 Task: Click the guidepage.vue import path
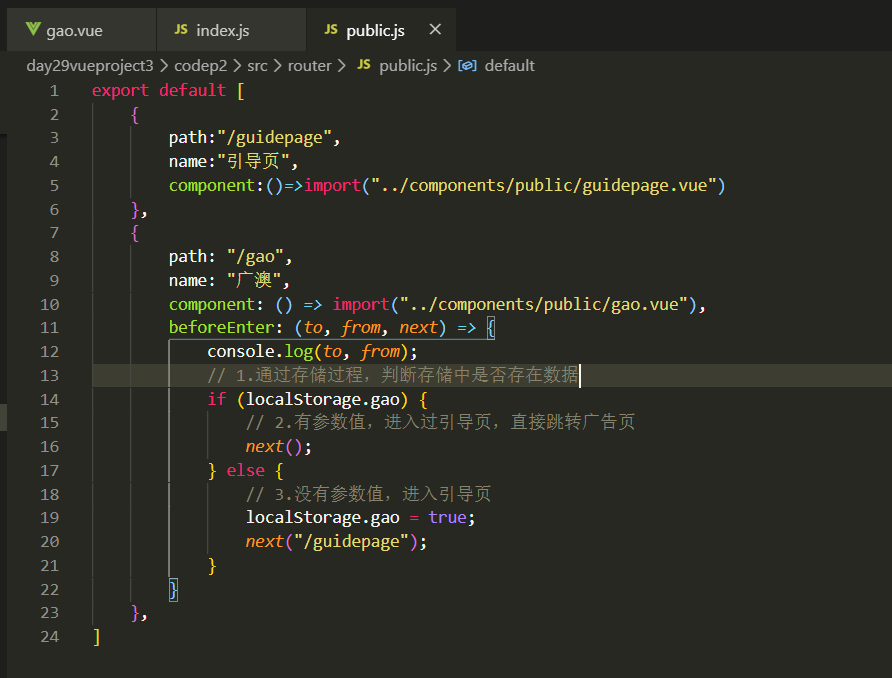point(544,185)
